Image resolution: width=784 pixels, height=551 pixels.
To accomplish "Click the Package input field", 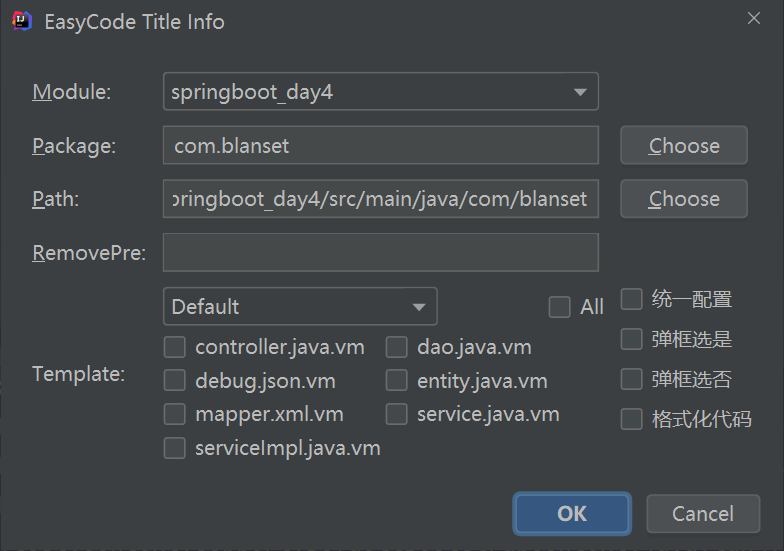I will click(x=380, y=145).
